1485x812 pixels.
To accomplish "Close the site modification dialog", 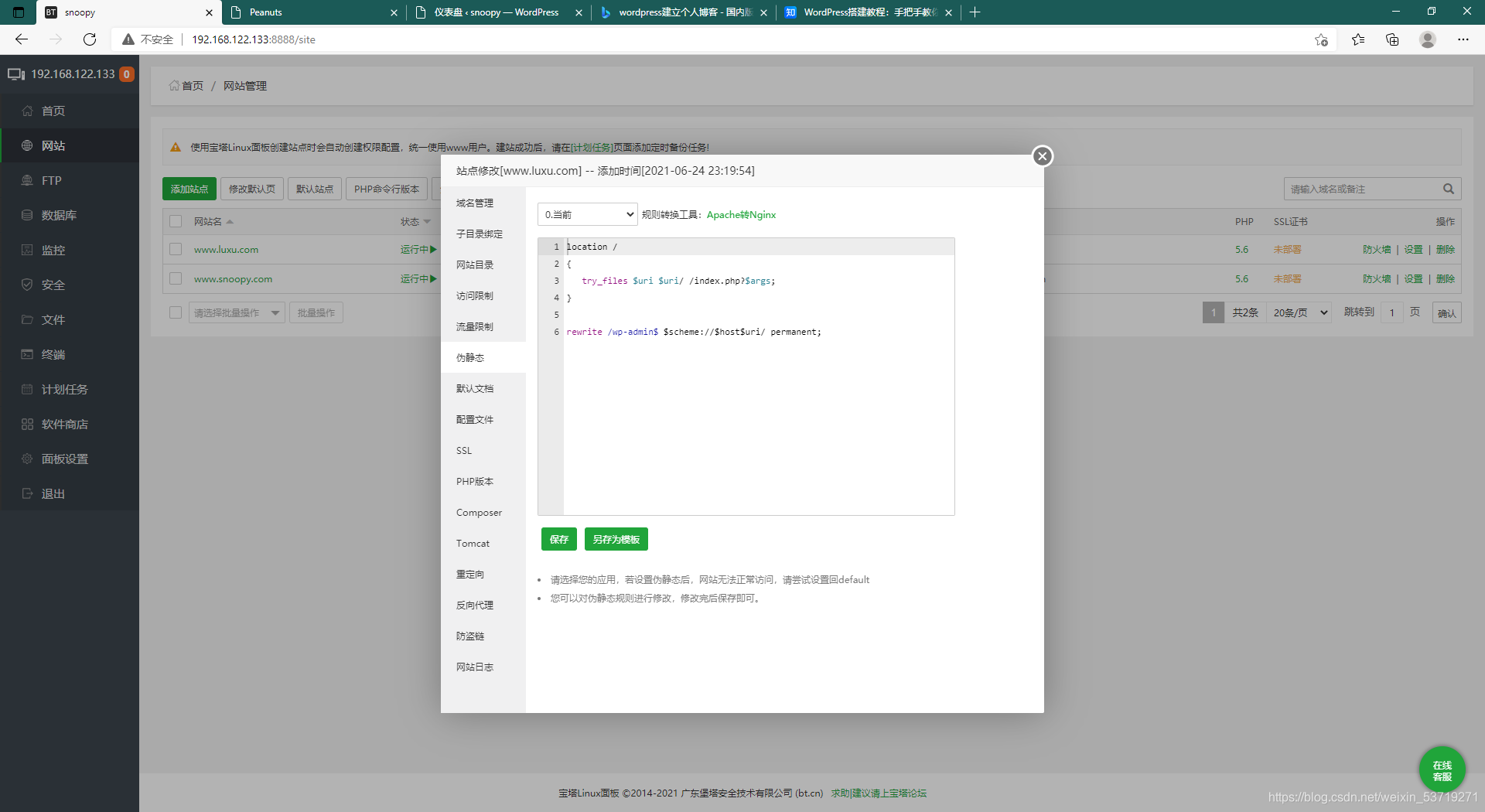I will point(1043,156).
